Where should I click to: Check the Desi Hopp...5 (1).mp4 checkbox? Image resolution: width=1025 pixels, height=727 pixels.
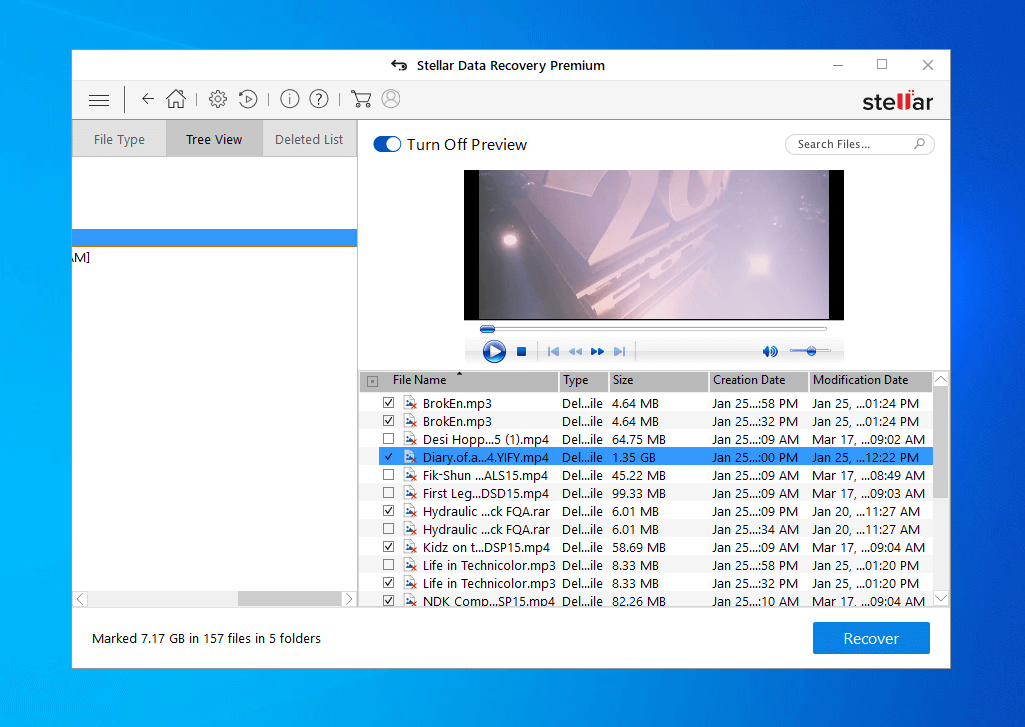388,439
